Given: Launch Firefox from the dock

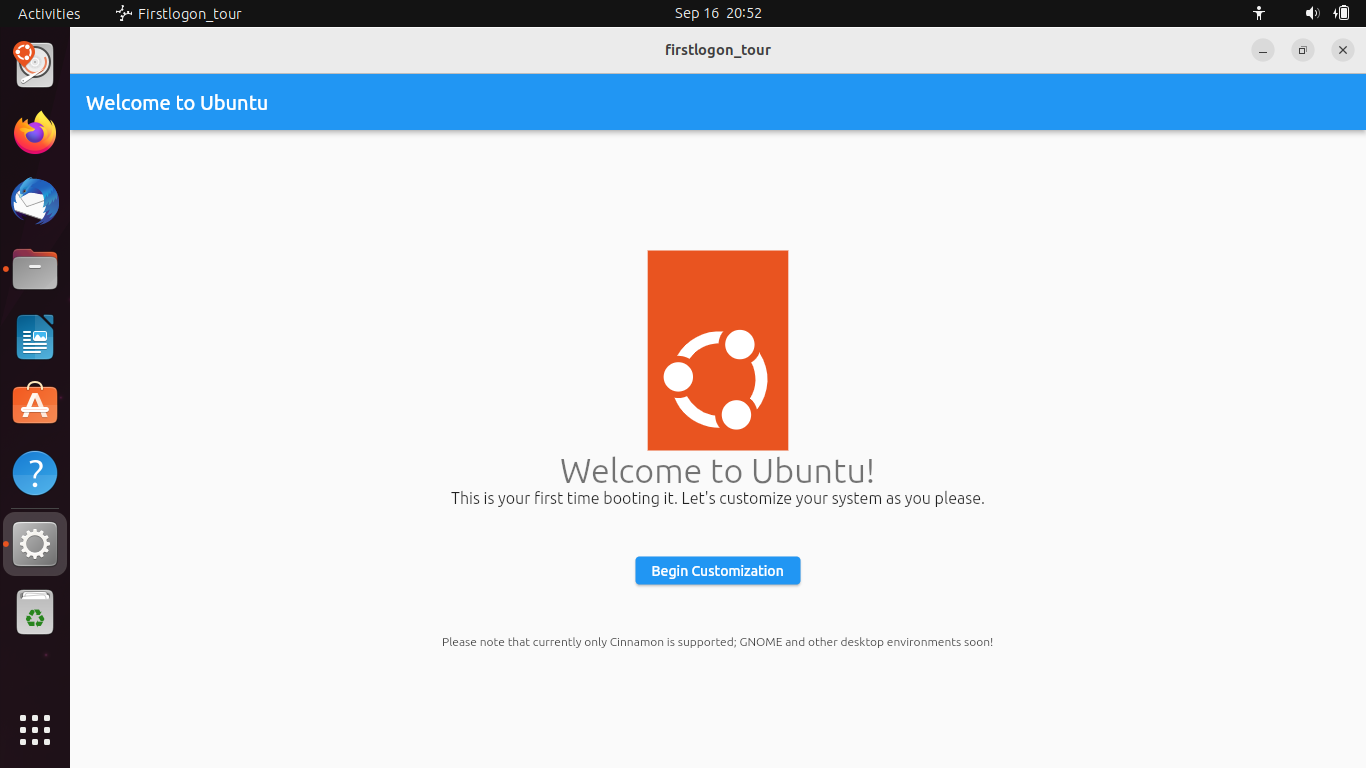Looking at the screenshot, I should click(35, 133).
